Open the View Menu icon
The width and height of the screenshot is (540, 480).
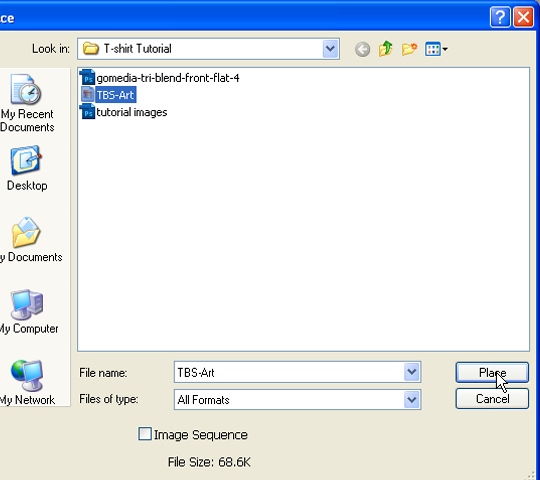click(436, 49)
